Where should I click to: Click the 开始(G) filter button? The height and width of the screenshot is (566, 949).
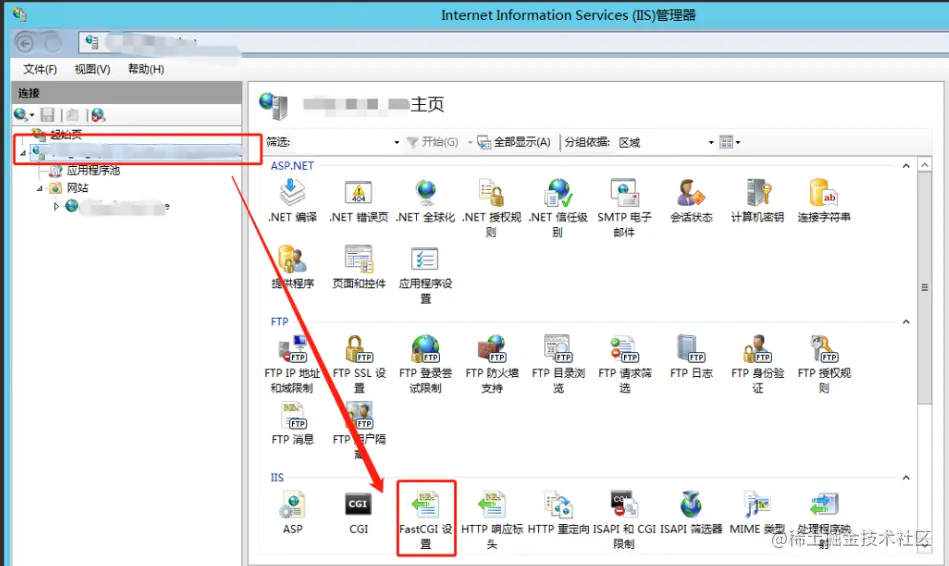432,142
